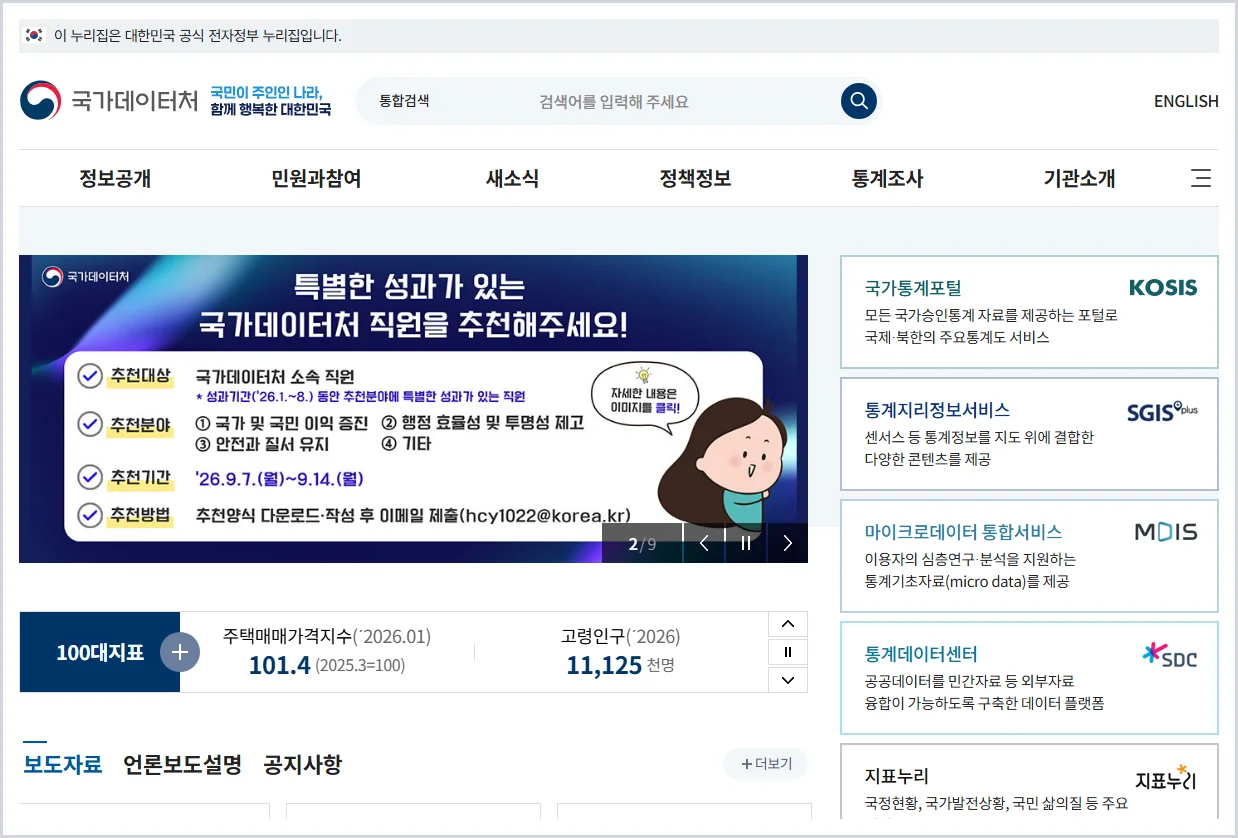Click the banner slide counter 2/9
The width and height of the screenshot is (1238, 838).
642,544
